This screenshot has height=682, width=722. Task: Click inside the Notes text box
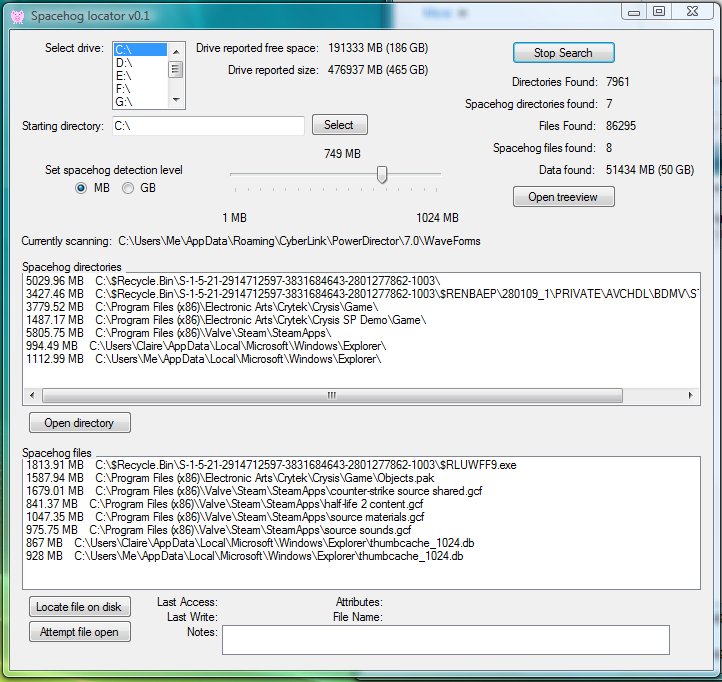(444, 640)
